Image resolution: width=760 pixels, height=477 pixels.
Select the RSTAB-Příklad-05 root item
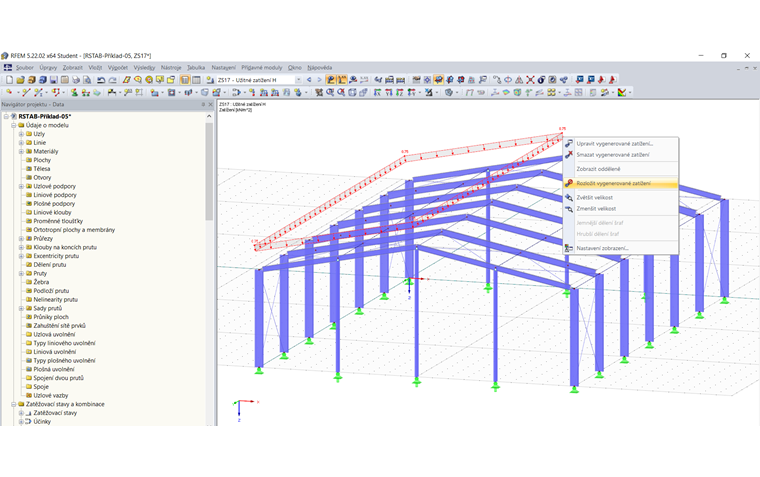[x=45, y=116]
